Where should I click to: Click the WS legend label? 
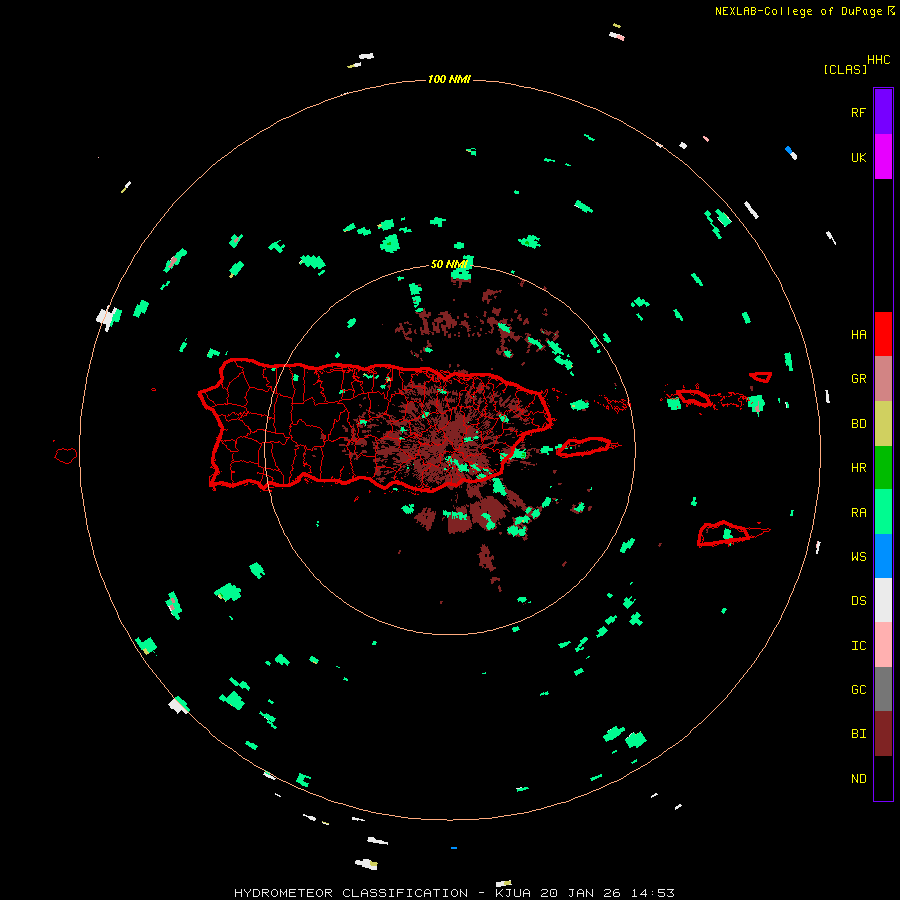858,556
